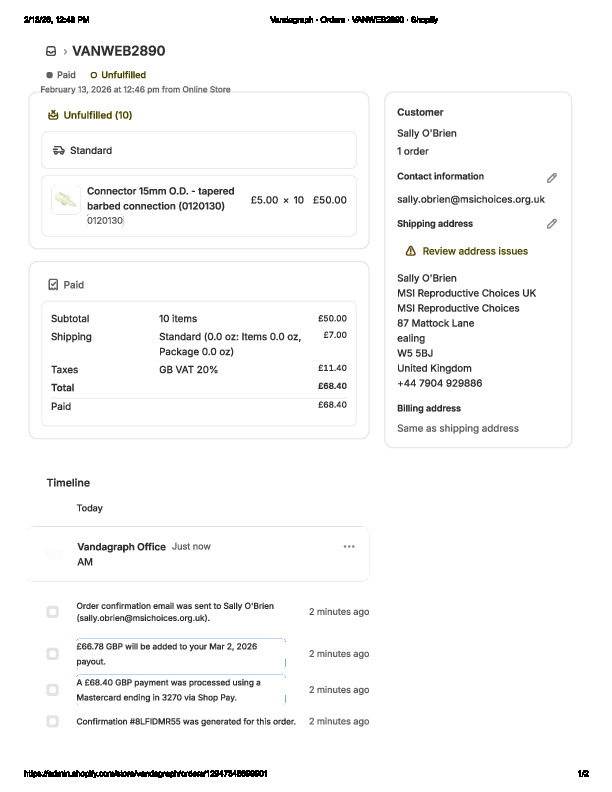Tick the checkbox beside the £66.78 payout event
Screen dimensions: 612x792
(x=53, y=654)
